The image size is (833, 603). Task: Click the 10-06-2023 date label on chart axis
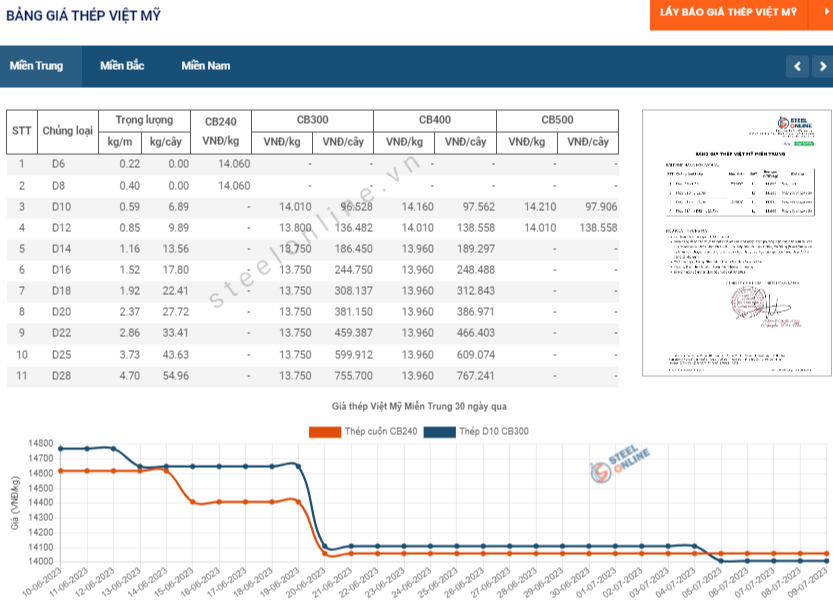pos(42,583)
